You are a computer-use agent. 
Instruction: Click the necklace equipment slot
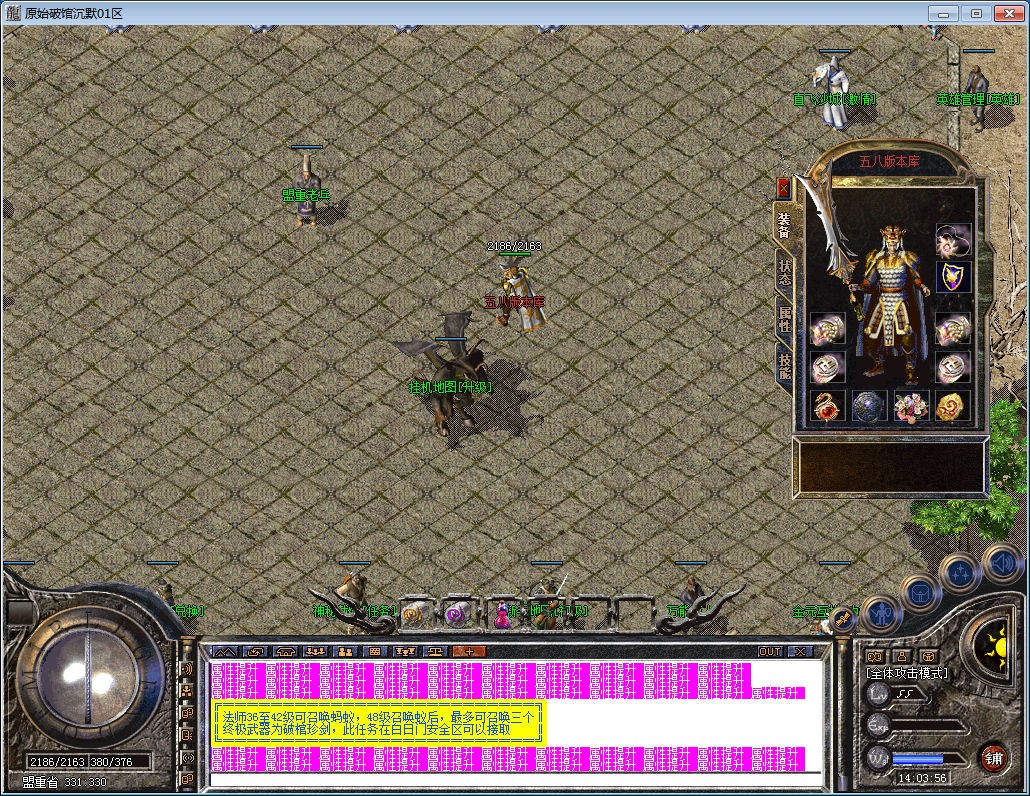[x=953, y=240]
